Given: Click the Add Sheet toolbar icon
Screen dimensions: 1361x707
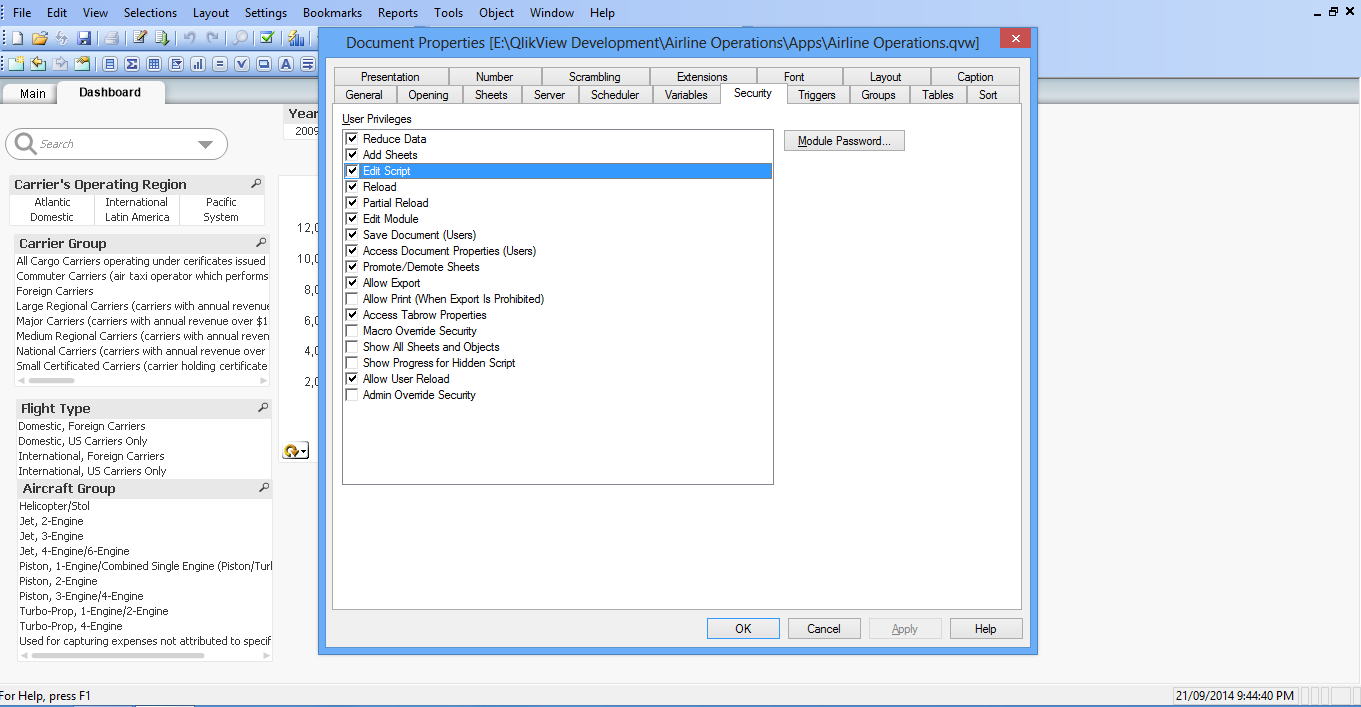Looking at the screenshot, I should [x=16, y=64].
